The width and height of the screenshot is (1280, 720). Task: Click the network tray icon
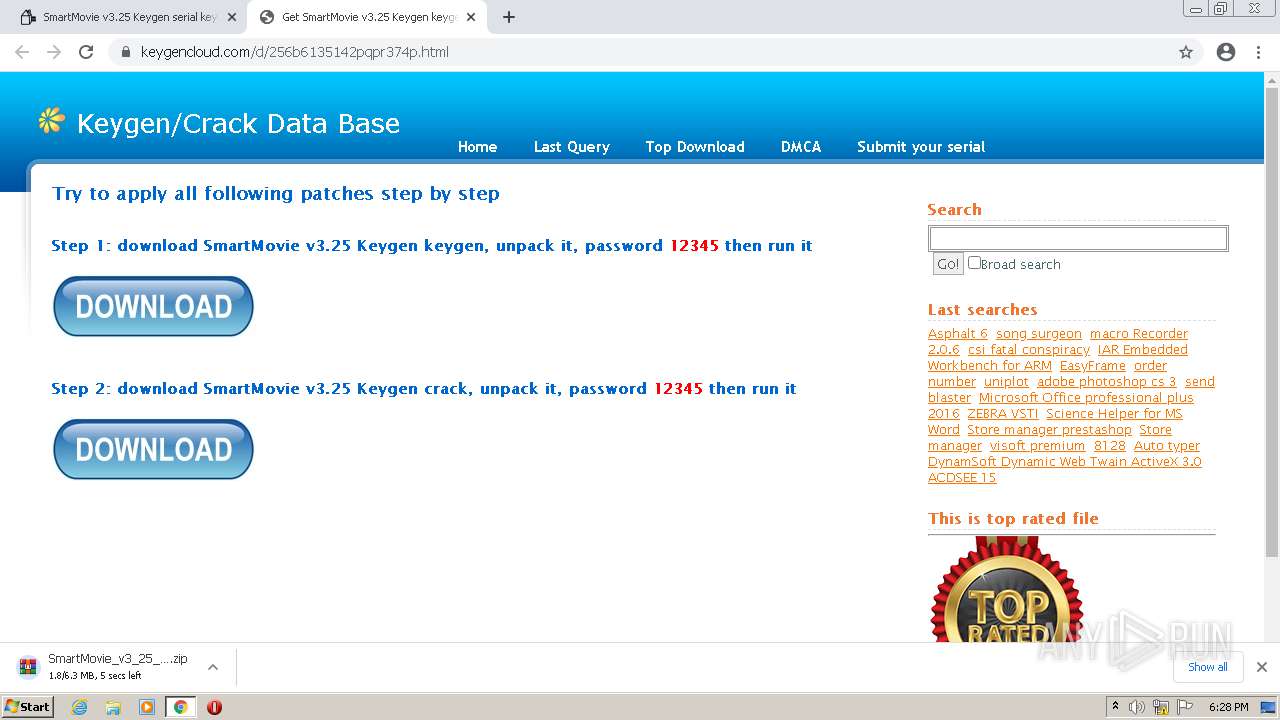(x=1161, y=707)
